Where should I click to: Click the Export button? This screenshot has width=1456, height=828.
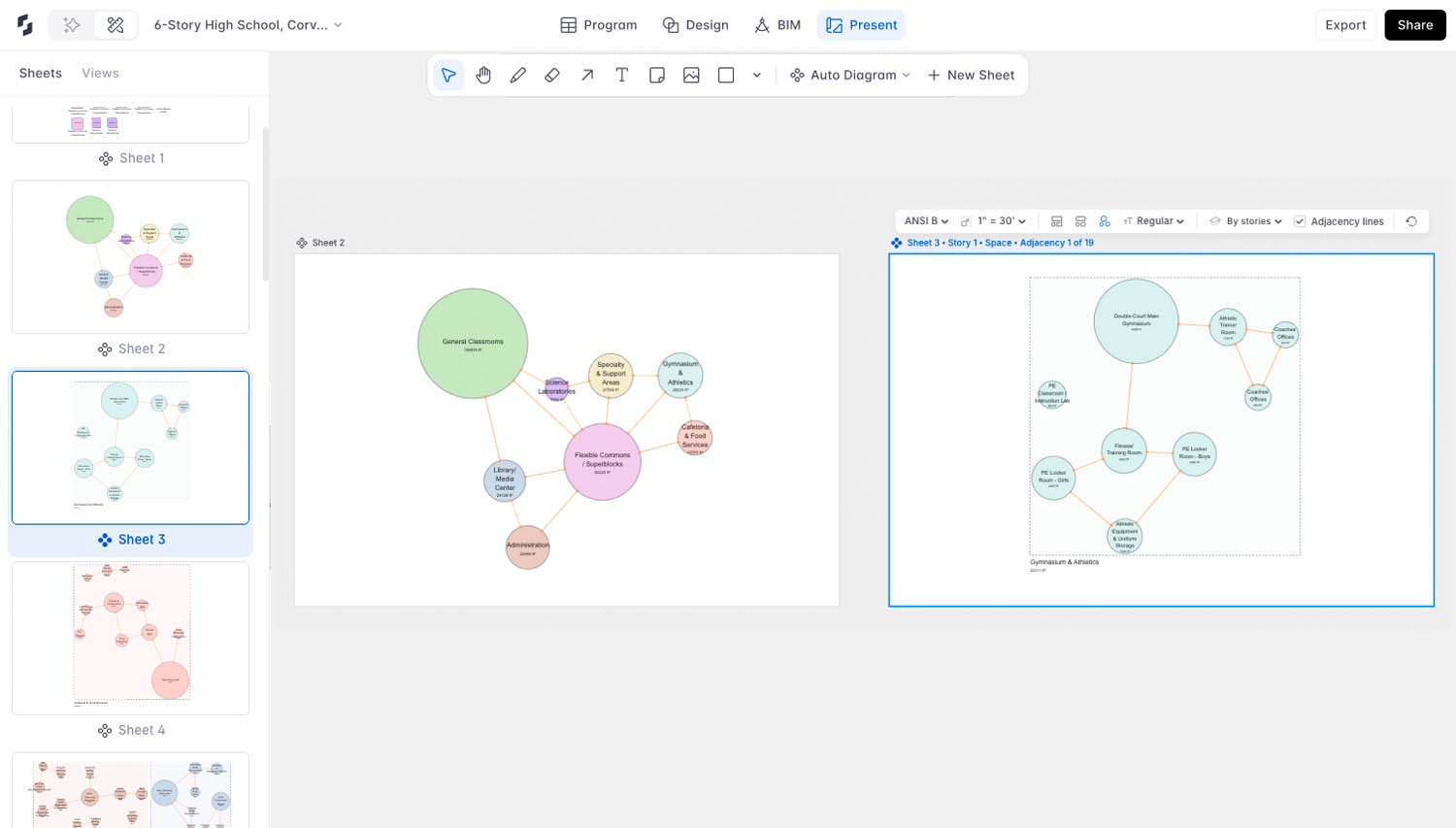point(1345,25)
